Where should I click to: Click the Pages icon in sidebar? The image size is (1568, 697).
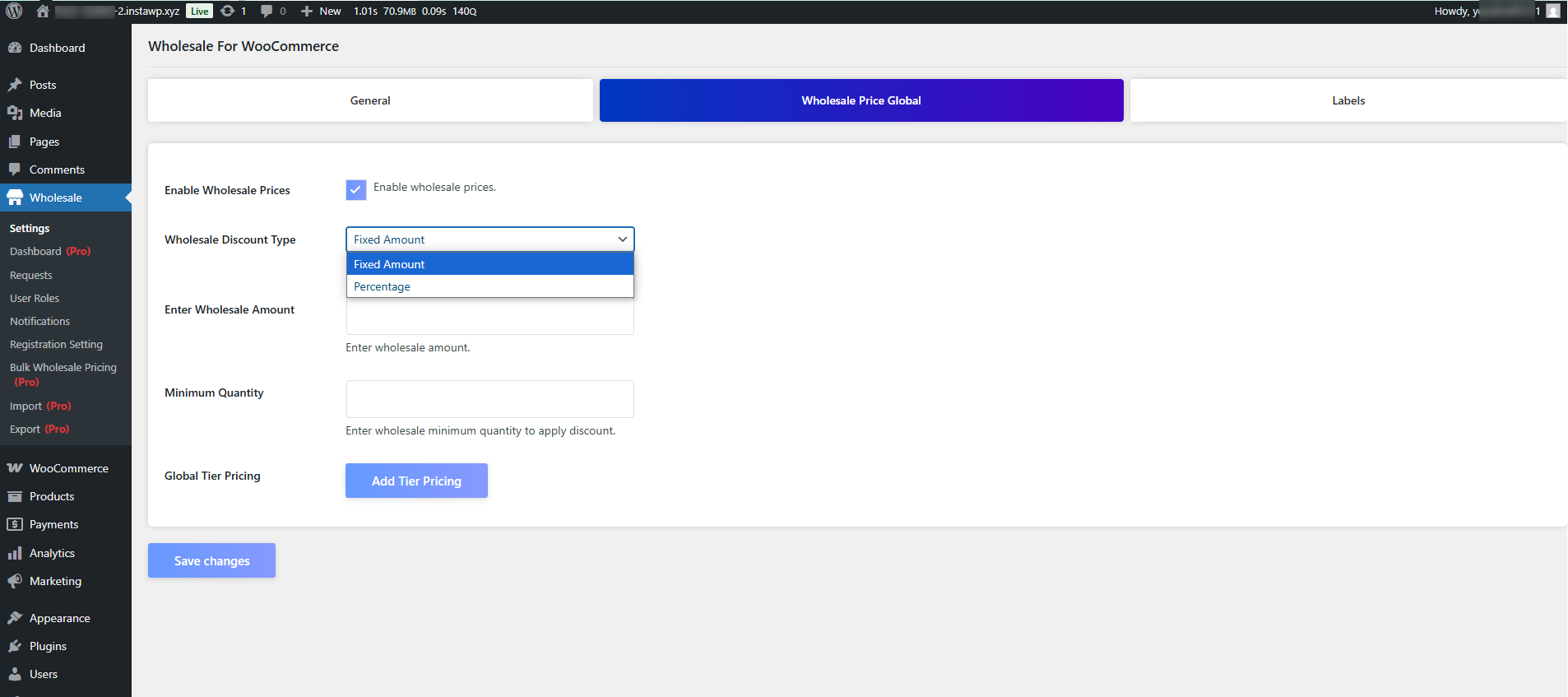click(15, 142)
